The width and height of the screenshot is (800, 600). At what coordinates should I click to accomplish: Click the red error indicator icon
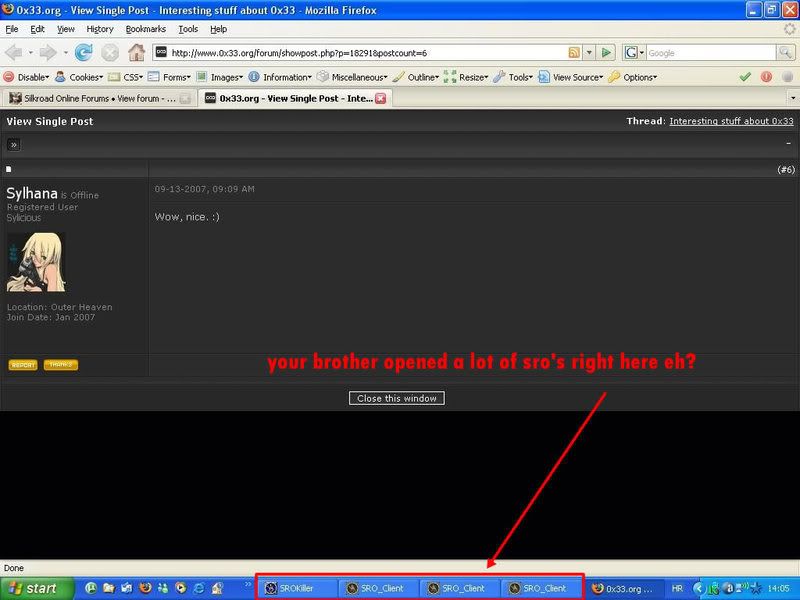pyautogui.click(x=766, y=77)
